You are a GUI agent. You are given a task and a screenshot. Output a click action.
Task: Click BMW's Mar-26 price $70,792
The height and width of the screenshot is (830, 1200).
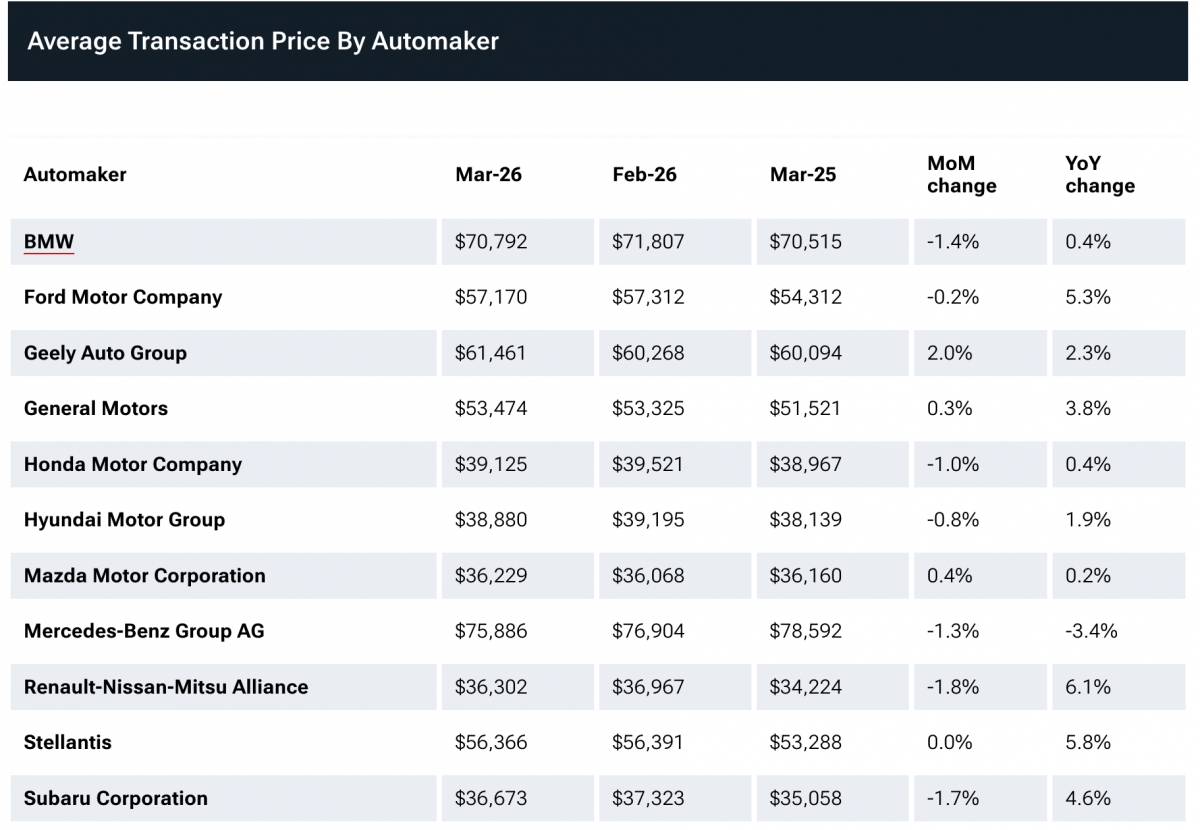pyautogui.click(x=490, y=242)
